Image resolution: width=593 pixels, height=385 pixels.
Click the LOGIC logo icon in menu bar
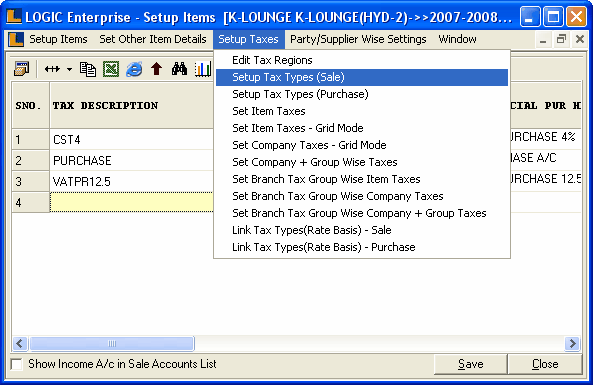tap(16, 39)
